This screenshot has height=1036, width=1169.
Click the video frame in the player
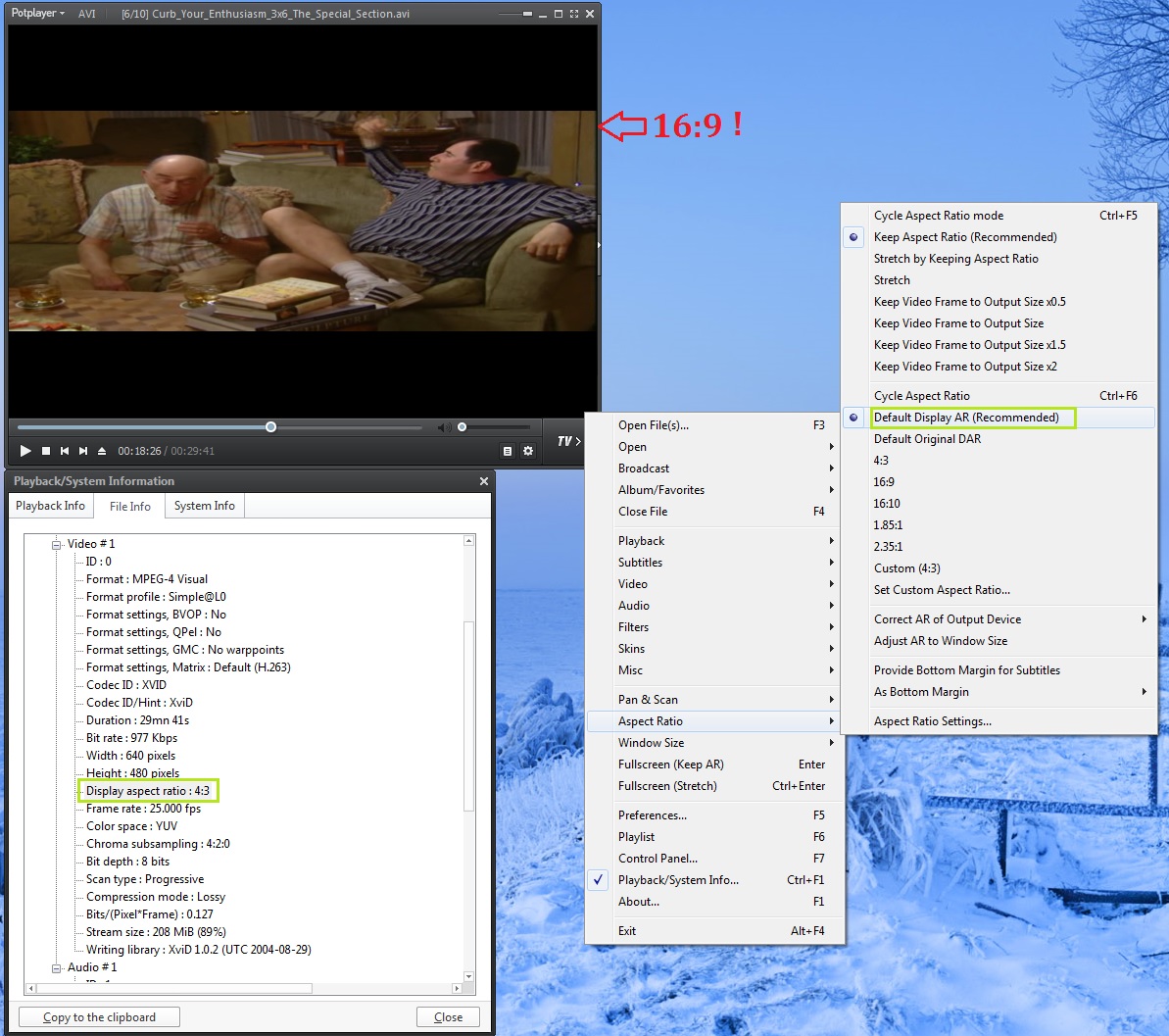point(302,221)
